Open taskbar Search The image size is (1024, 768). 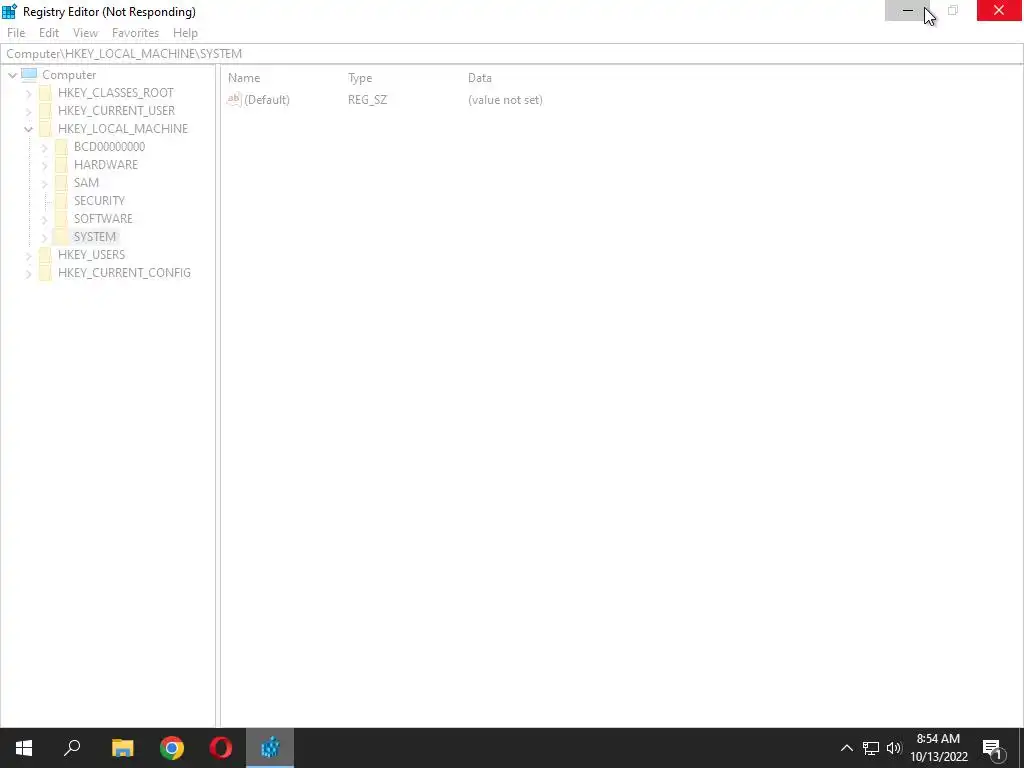pos(72,748)
